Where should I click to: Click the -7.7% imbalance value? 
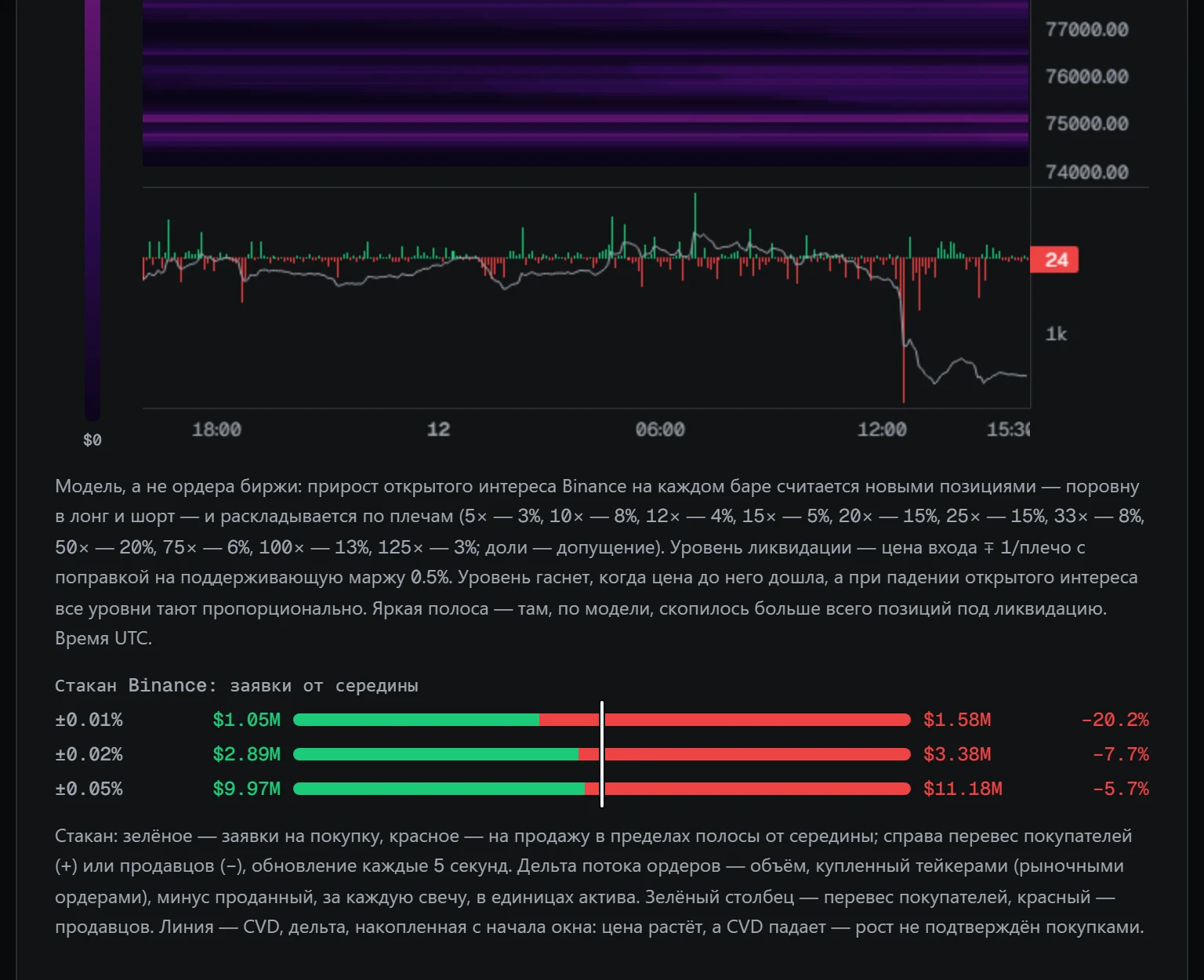point(1120,754)
